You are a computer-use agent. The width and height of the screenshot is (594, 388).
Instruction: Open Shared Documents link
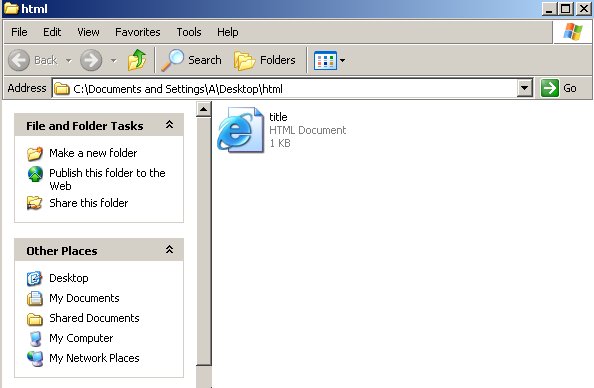pyautogui.click(x=94, y=318)
